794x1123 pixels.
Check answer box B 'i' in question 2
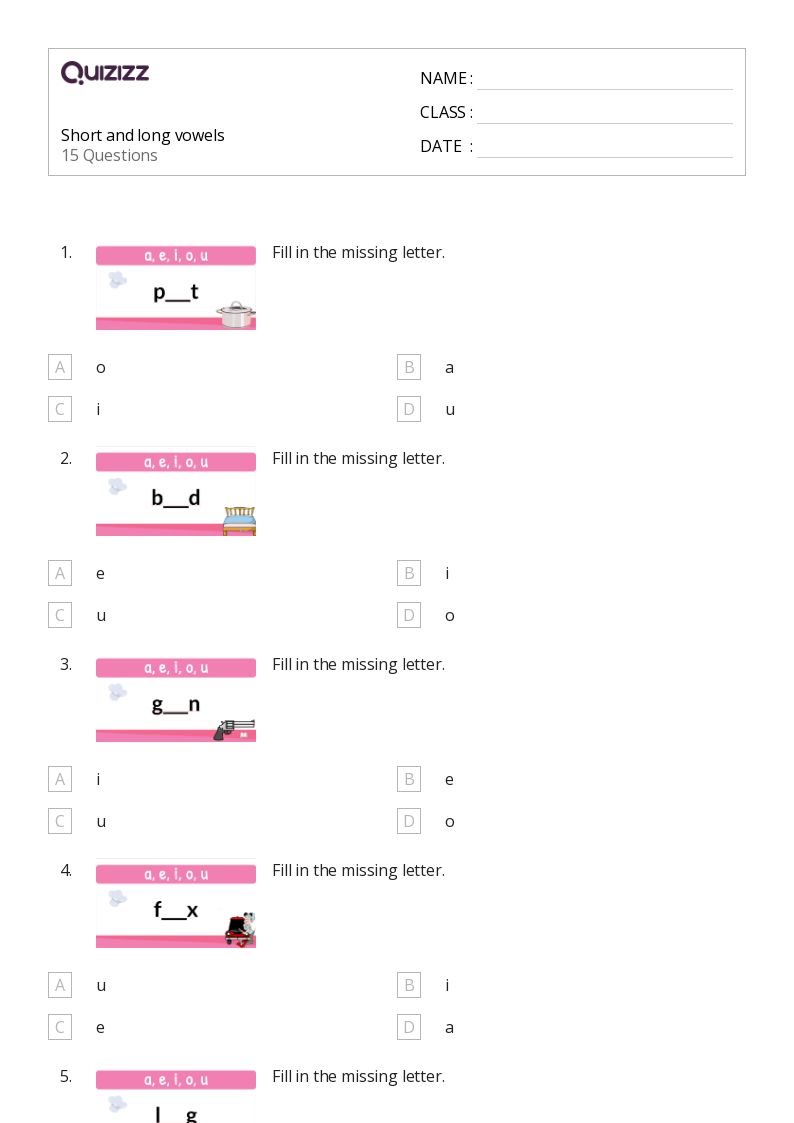[x=409, y=573]
